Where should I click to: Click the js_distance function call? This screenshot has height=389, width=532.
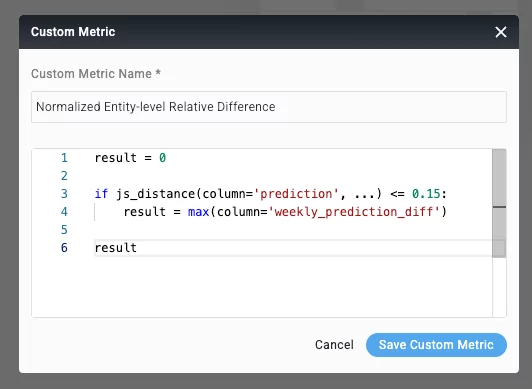coord(155,194)
